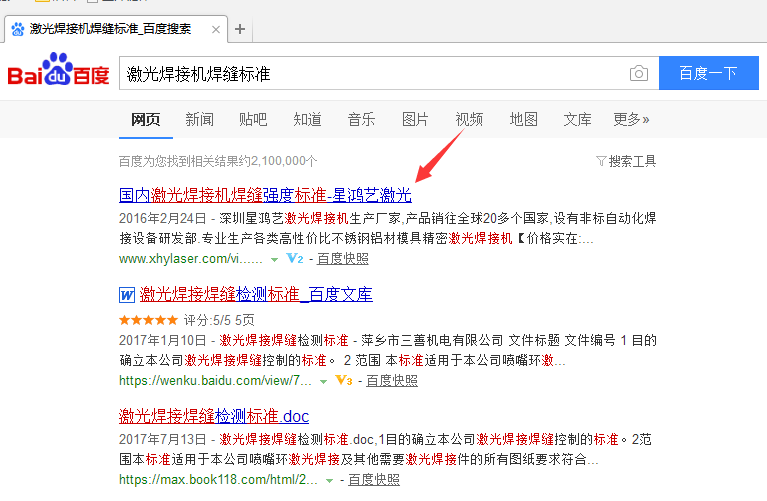This screenshot has height=501, width=767.
Task: Click the text 评分:5/5 5页
Action: pos(219,320)
